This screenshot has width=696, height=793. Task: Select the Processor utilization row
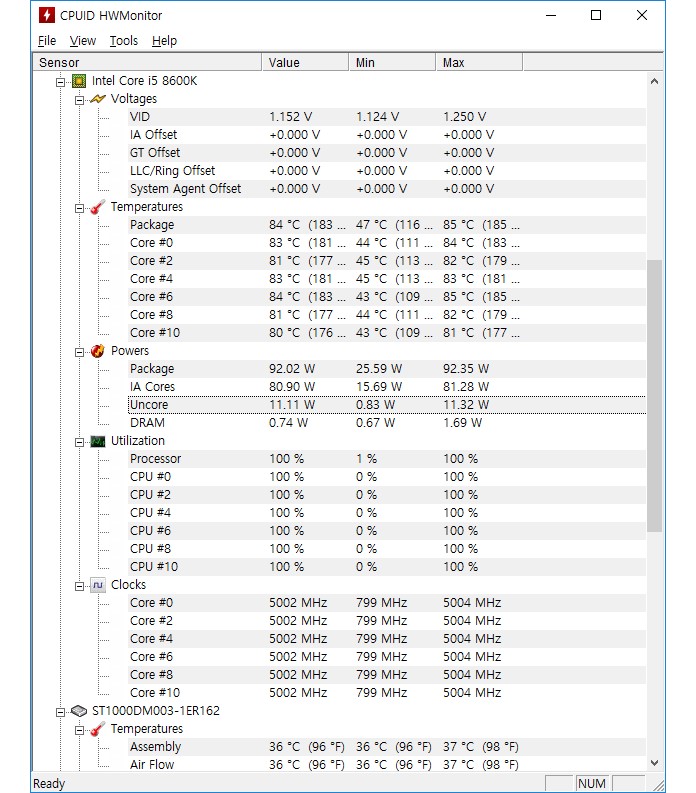click(x=387, y=459)
